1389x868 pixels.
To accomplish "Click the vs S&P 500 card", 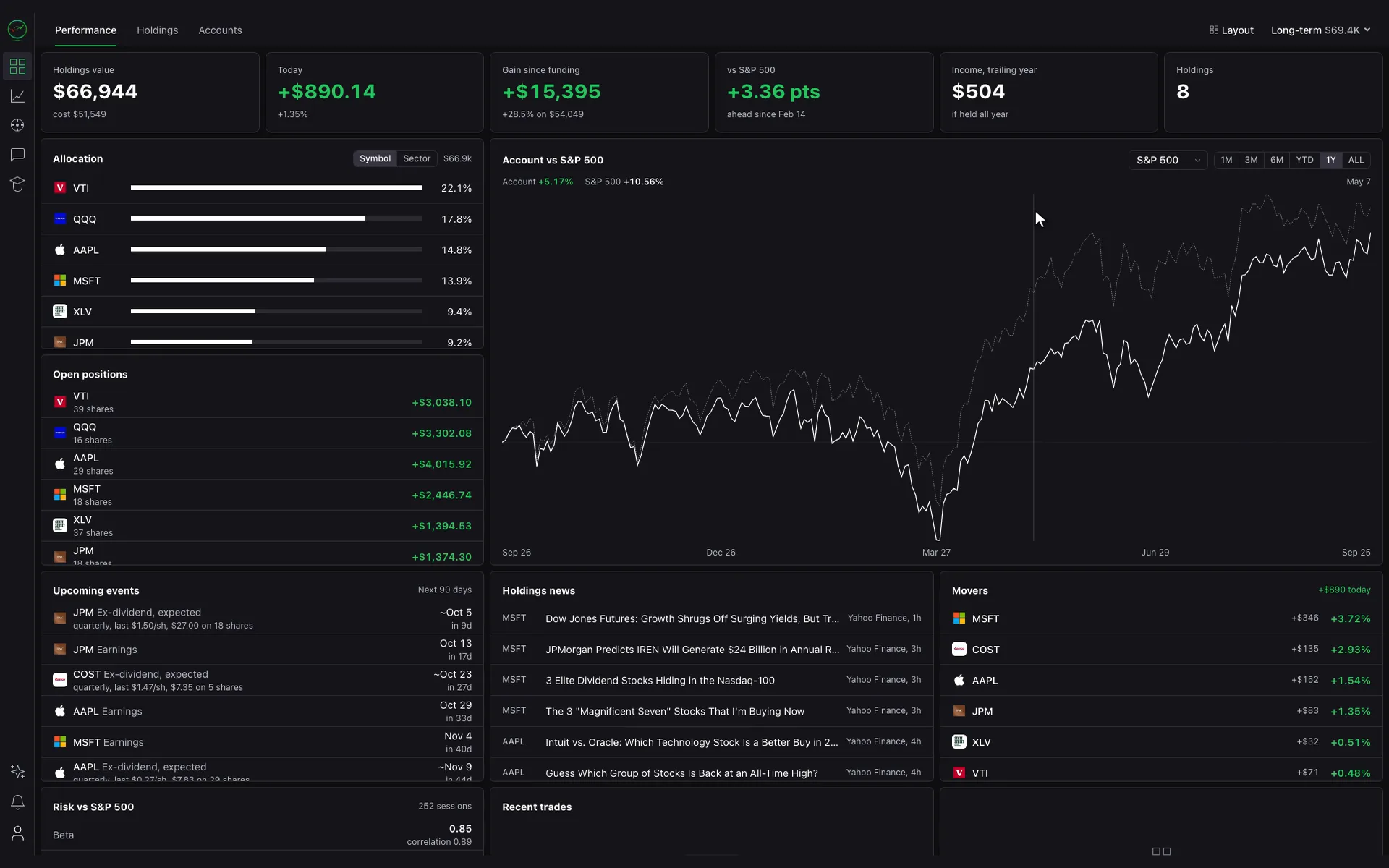I will (x=824, y=92).
